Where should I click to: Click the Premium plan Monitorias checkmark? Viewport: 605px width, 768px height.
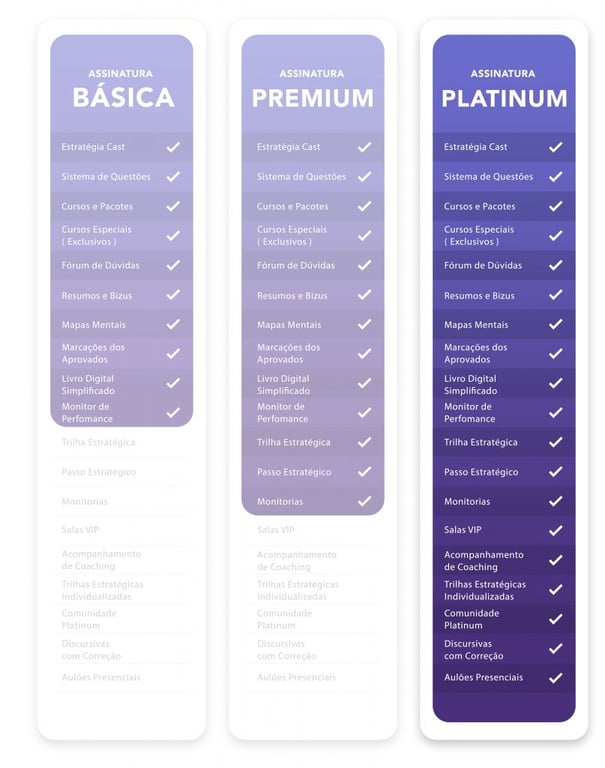coord(364,501)
